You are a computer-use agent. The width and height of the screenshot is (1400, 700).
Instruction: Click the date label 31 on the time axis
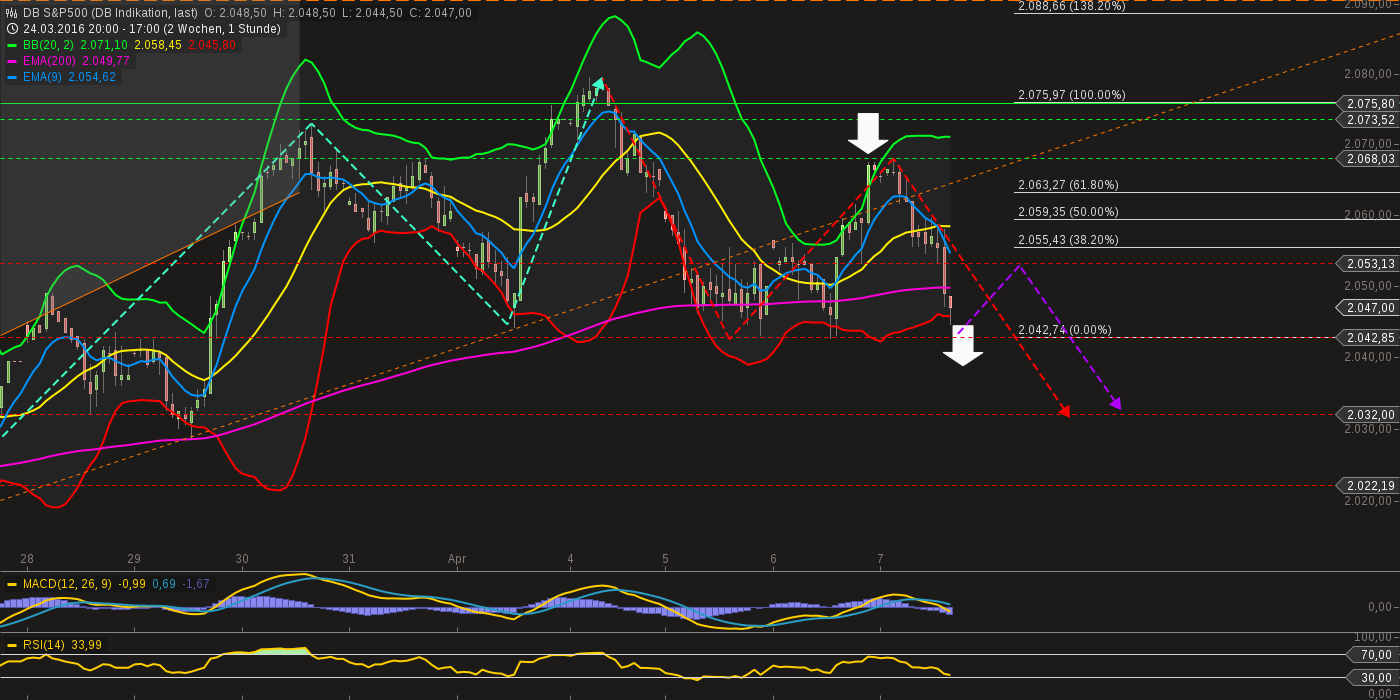tap(348, 559)
